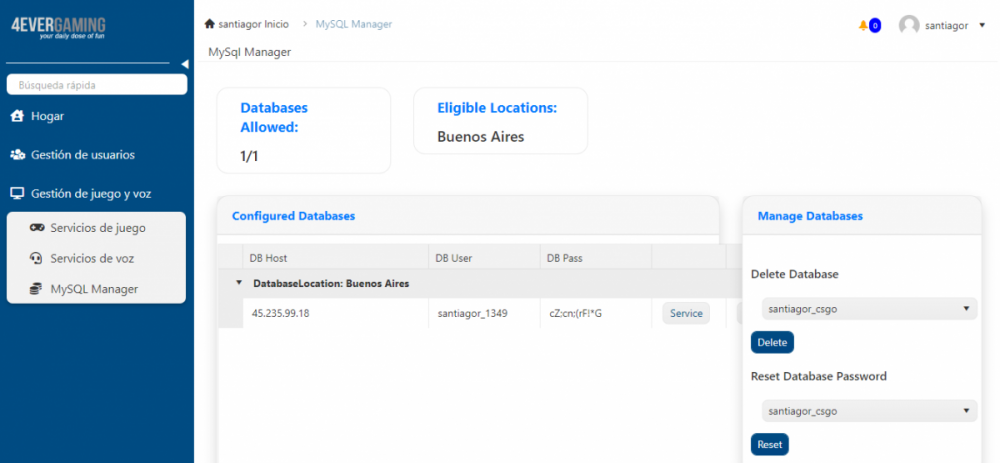Viewport: 1000px width, 463px height.
Task: Click the Servicios de voz headset icon
Action: [x=36, y=258]
